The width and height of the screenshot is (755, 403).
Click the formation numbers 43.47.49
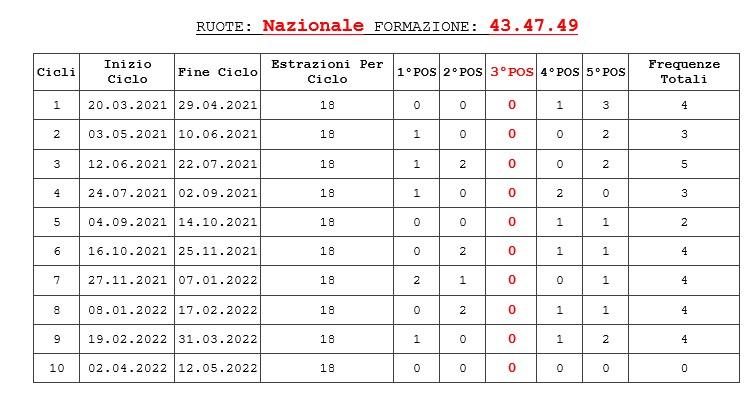[534, 26]
